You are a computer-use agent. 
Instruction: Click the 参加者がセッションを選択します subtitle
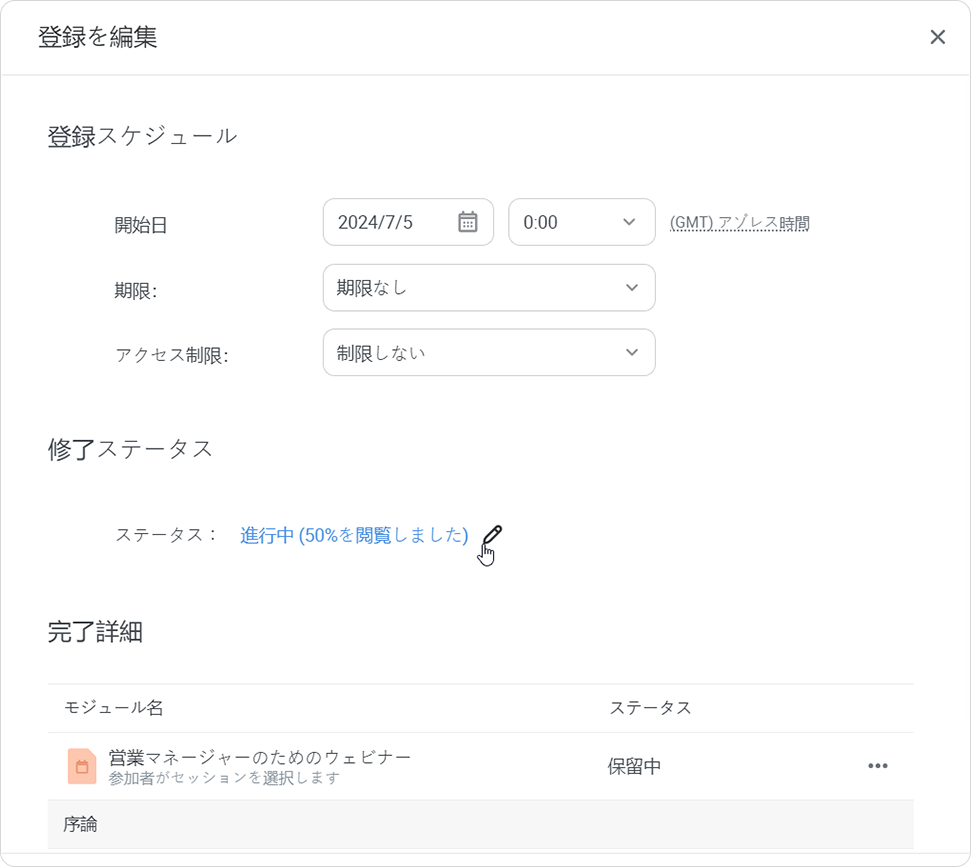(x=224, y=778)
